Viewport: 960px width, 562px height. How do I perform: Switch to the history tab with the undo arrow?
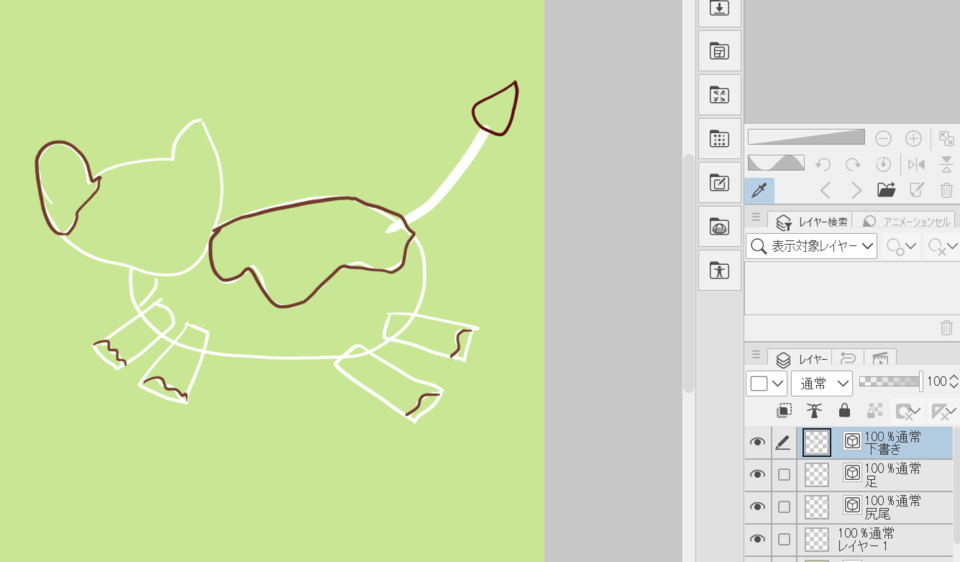(848, 358)
